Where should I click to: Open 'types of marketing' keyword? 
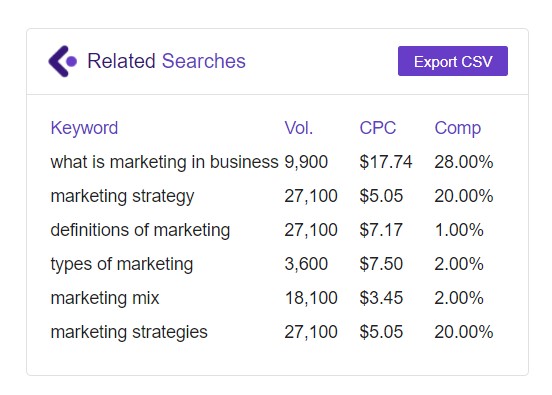pyautogui.click(x=122, y=264)
